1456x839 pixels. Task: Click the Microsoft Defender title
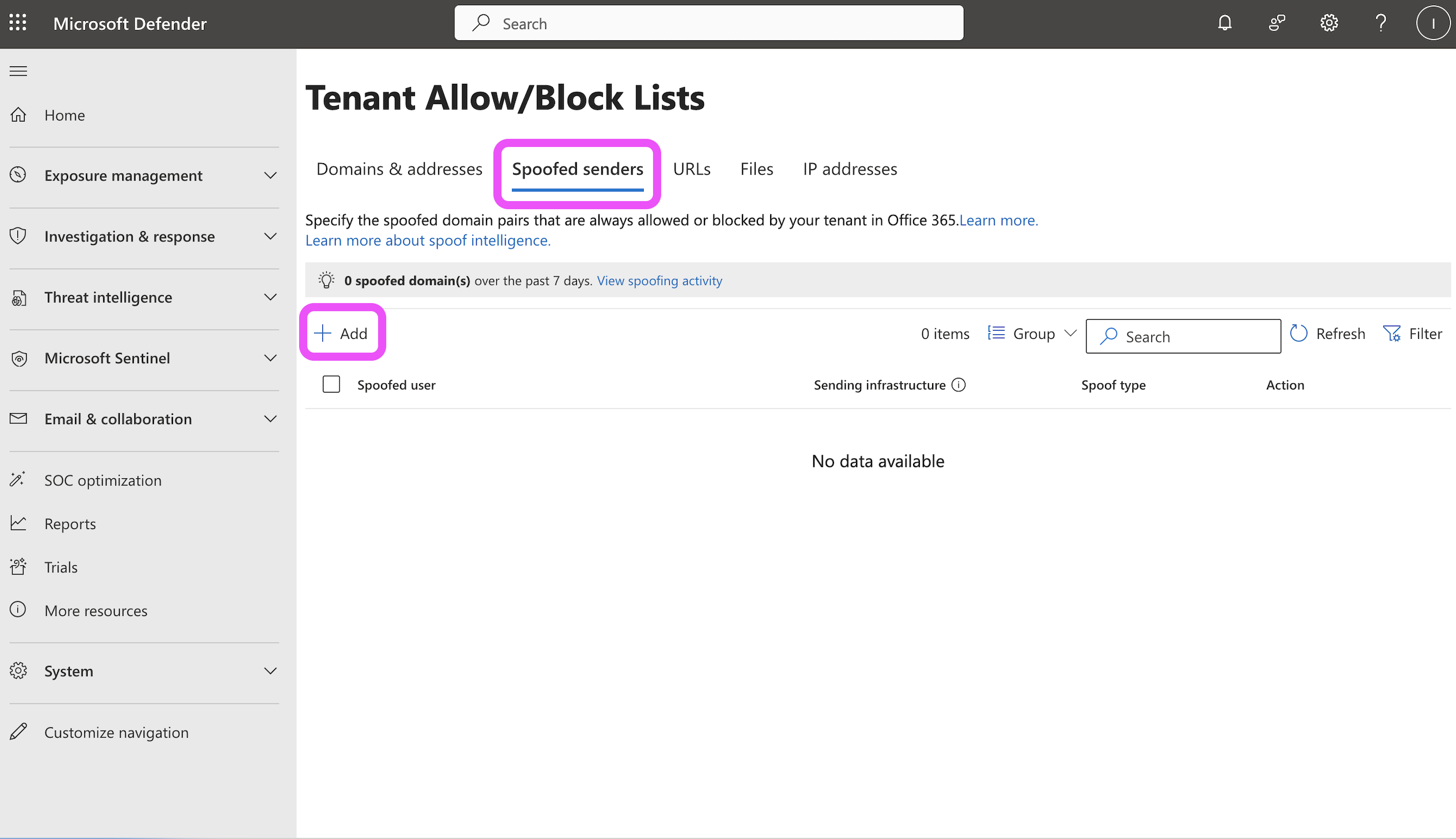coord(130,24)
